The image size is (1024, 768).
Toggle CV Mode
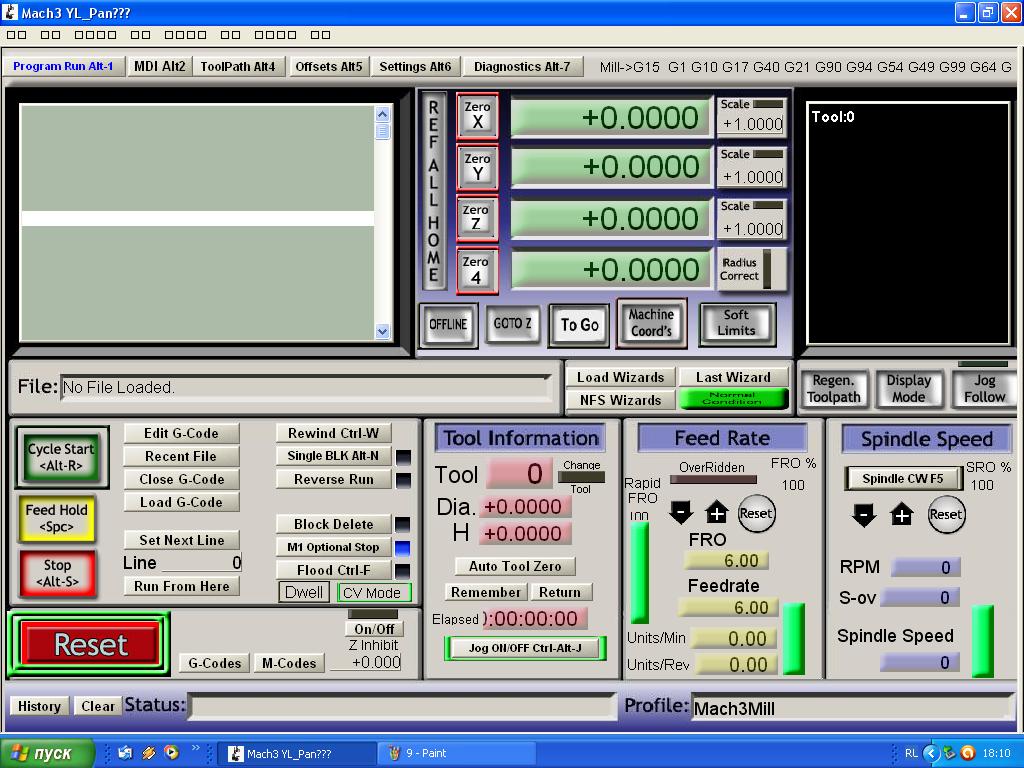374,593
